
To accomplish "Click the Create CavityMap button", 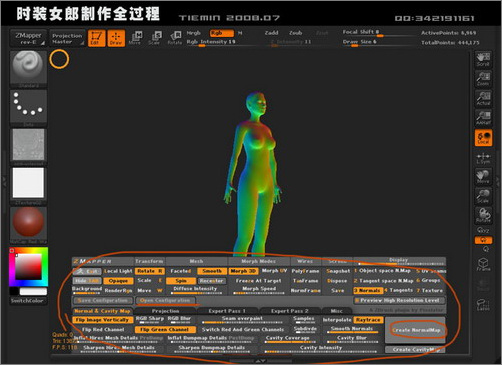I will tap(416, 350).
